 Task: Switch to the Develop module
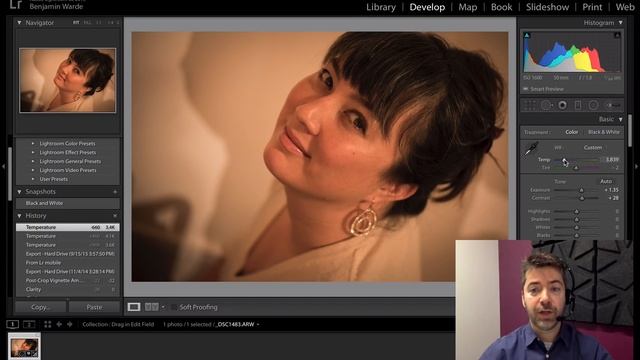[427, 7]
